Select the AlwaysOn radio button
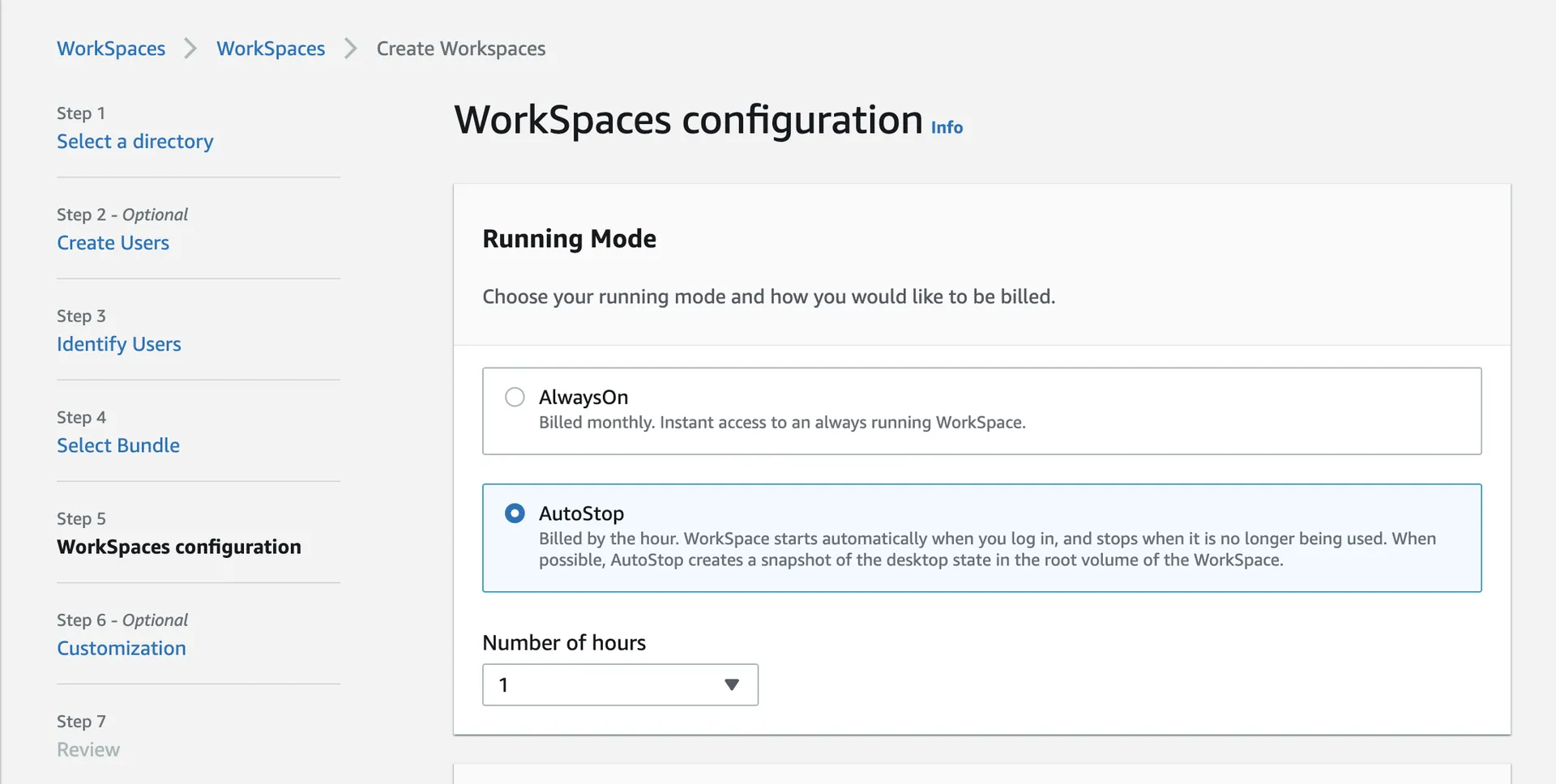The height and width of the screenshot is (784, 1556). coord(515,397)
